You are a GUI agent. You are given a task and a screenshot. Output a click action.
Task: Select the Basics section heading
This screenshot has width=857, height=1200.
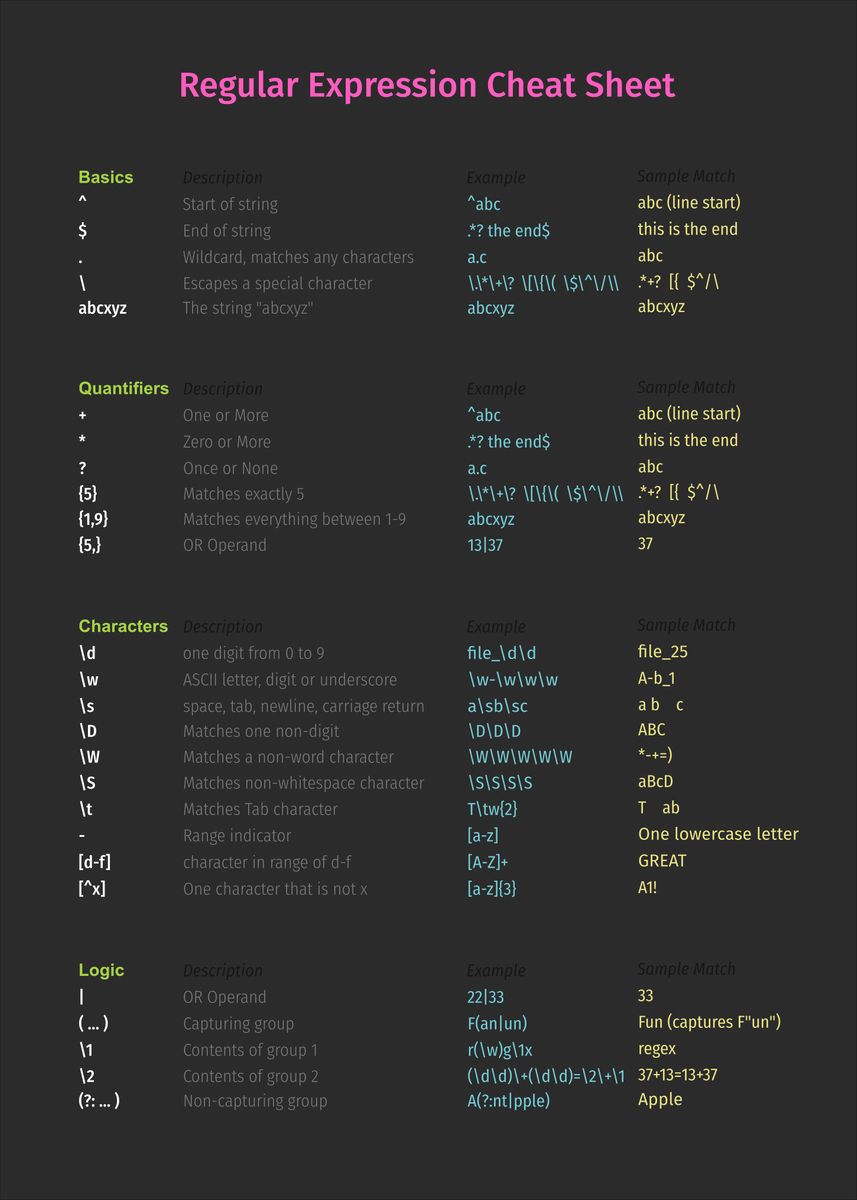(x=105, y=177)
